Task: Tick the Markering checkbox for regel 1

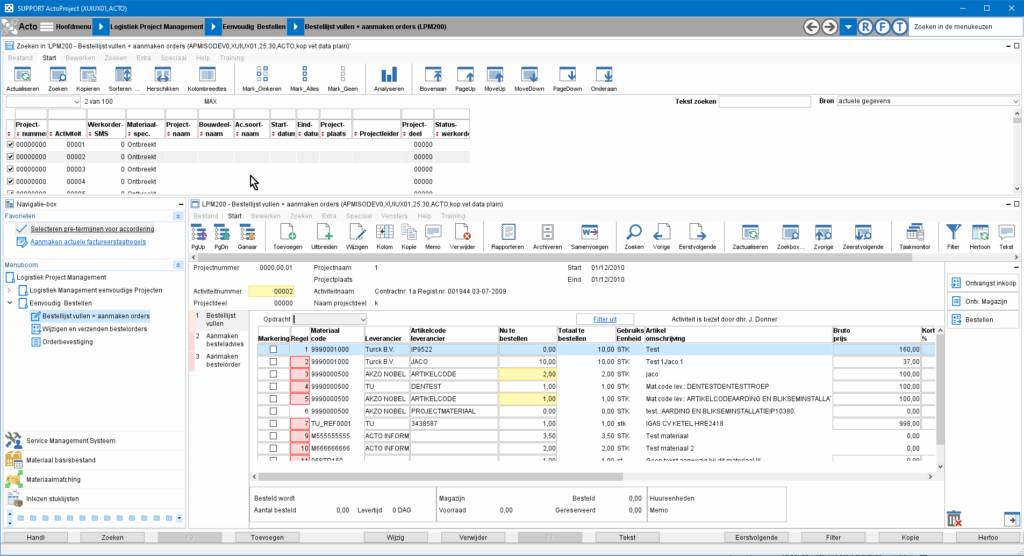Action: click(273, 349)
